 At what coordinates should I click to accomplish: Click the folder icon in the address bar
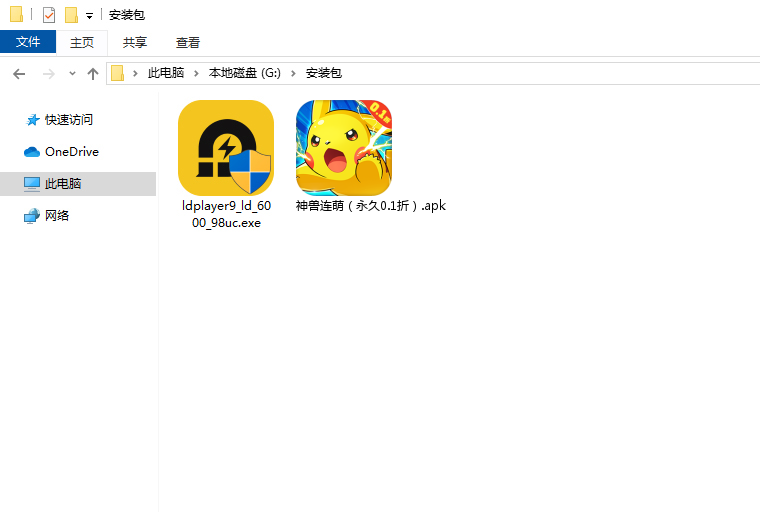118,73
